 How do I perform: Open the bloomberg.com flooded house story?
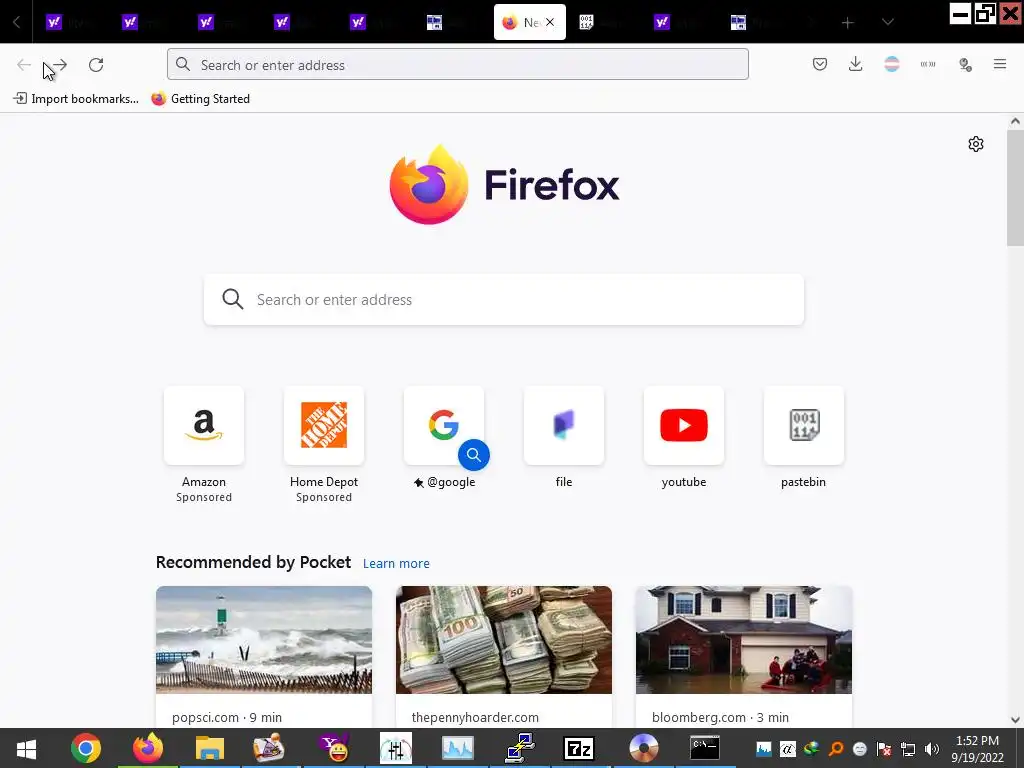[744, 656]
